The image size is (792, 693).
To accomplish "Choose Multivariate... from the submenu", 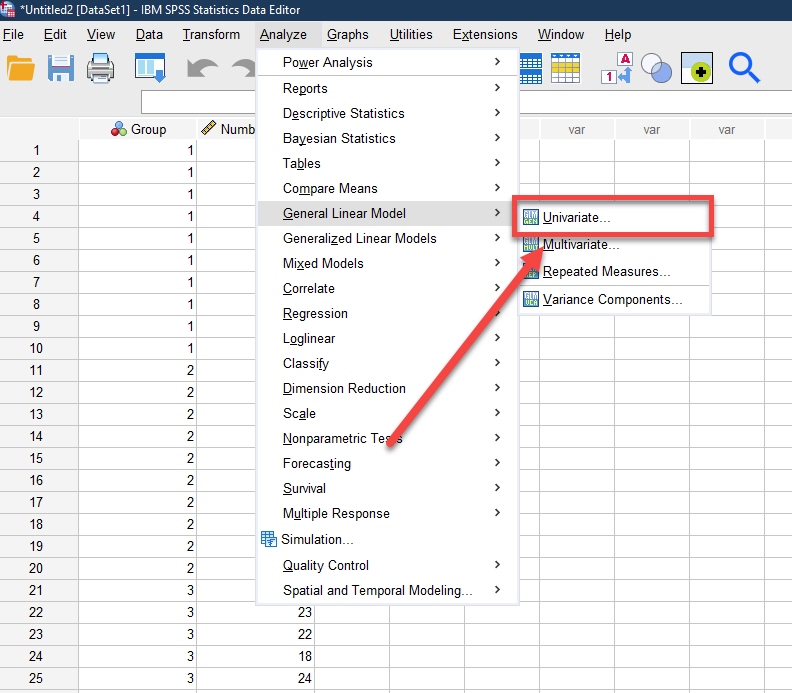I will 614,244.
